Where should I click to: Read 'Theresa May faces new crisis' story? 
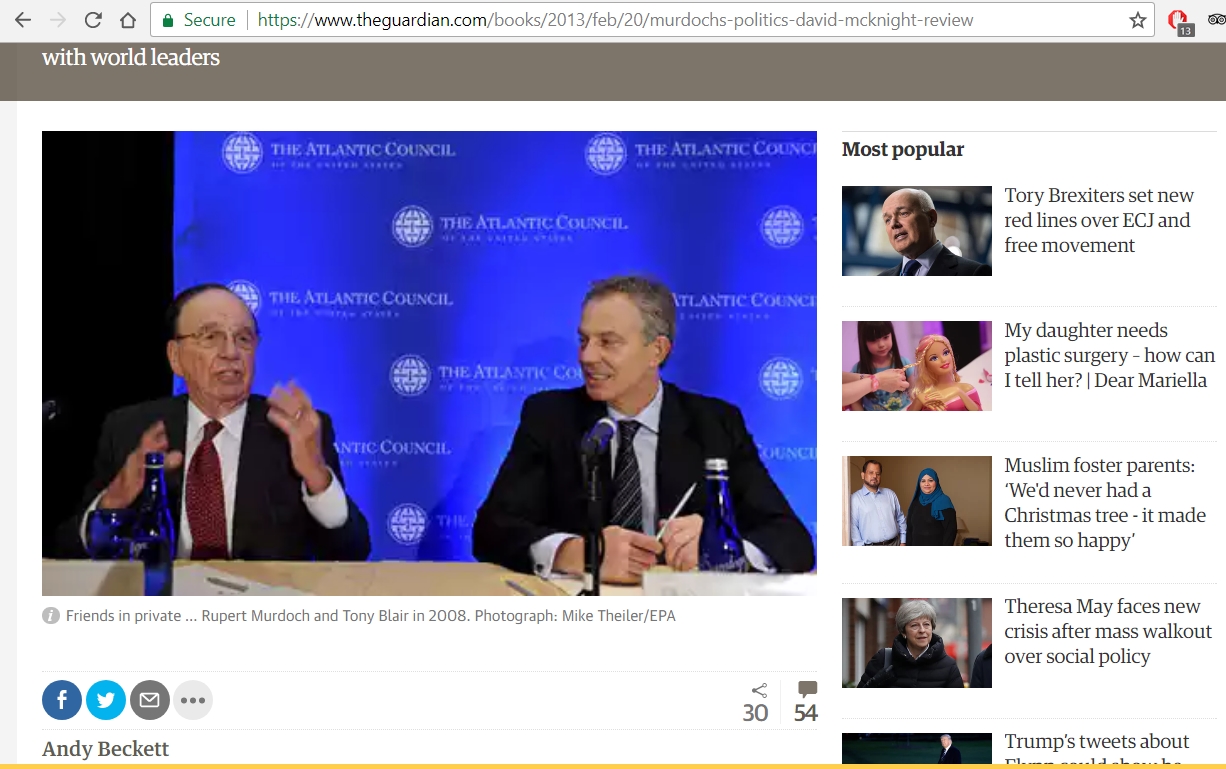point(1108,631)
